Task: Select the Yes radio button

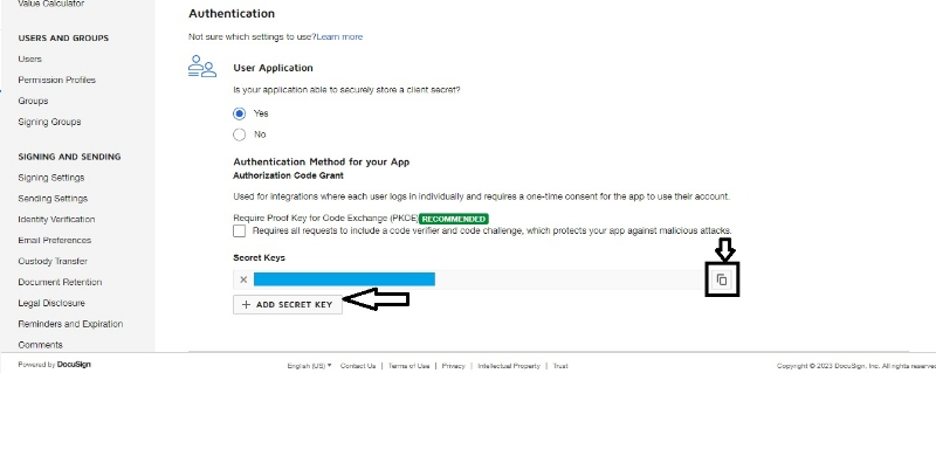Action: click(x=239, y=113)
